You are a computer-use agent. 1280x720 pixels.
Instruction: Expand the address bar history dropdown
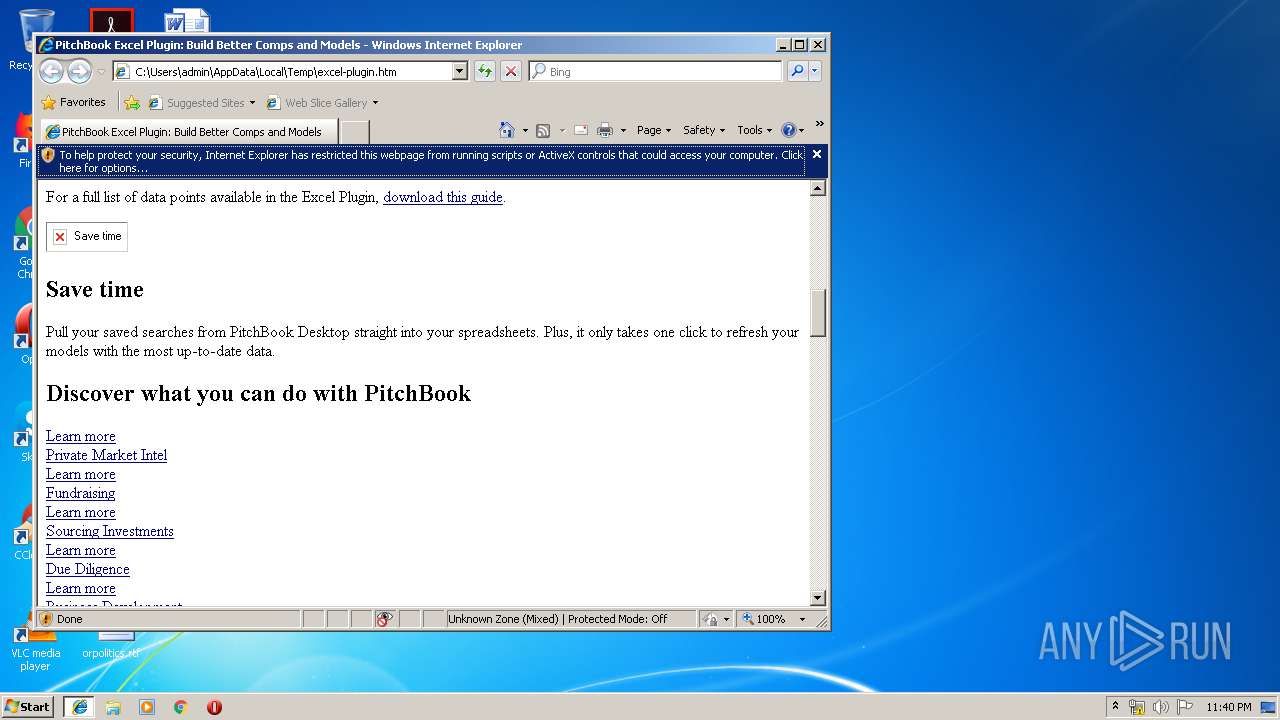pyautogui.click(x=460, y=71)
